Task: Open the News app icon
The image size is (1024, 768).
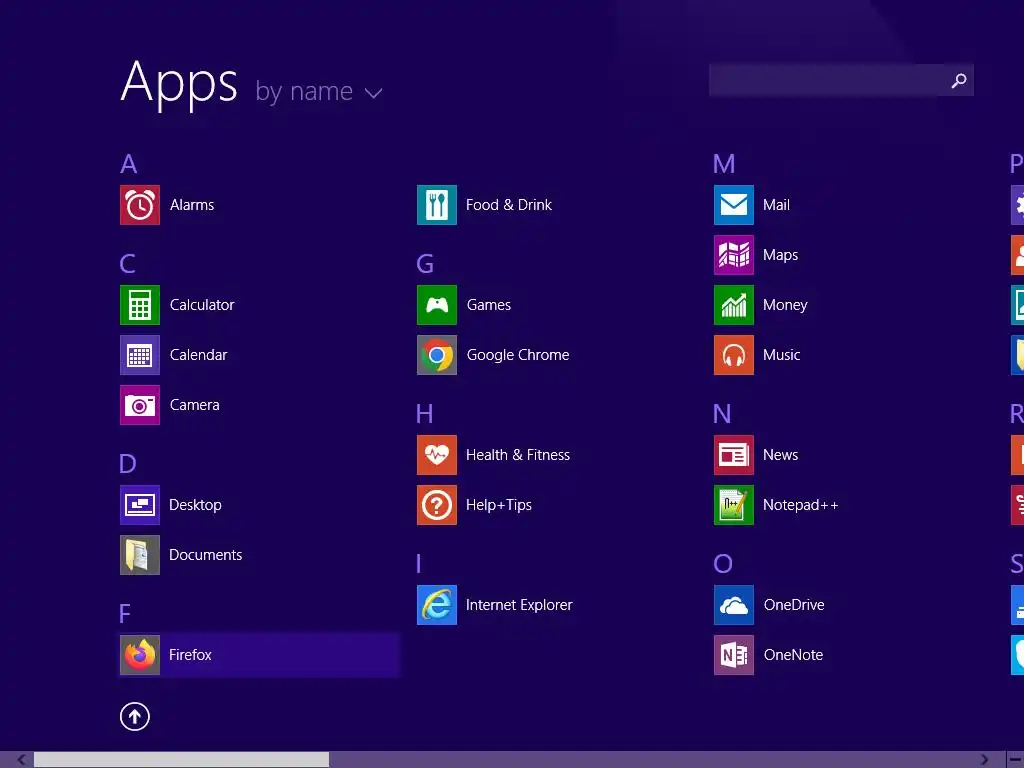Action: (734, 455)
